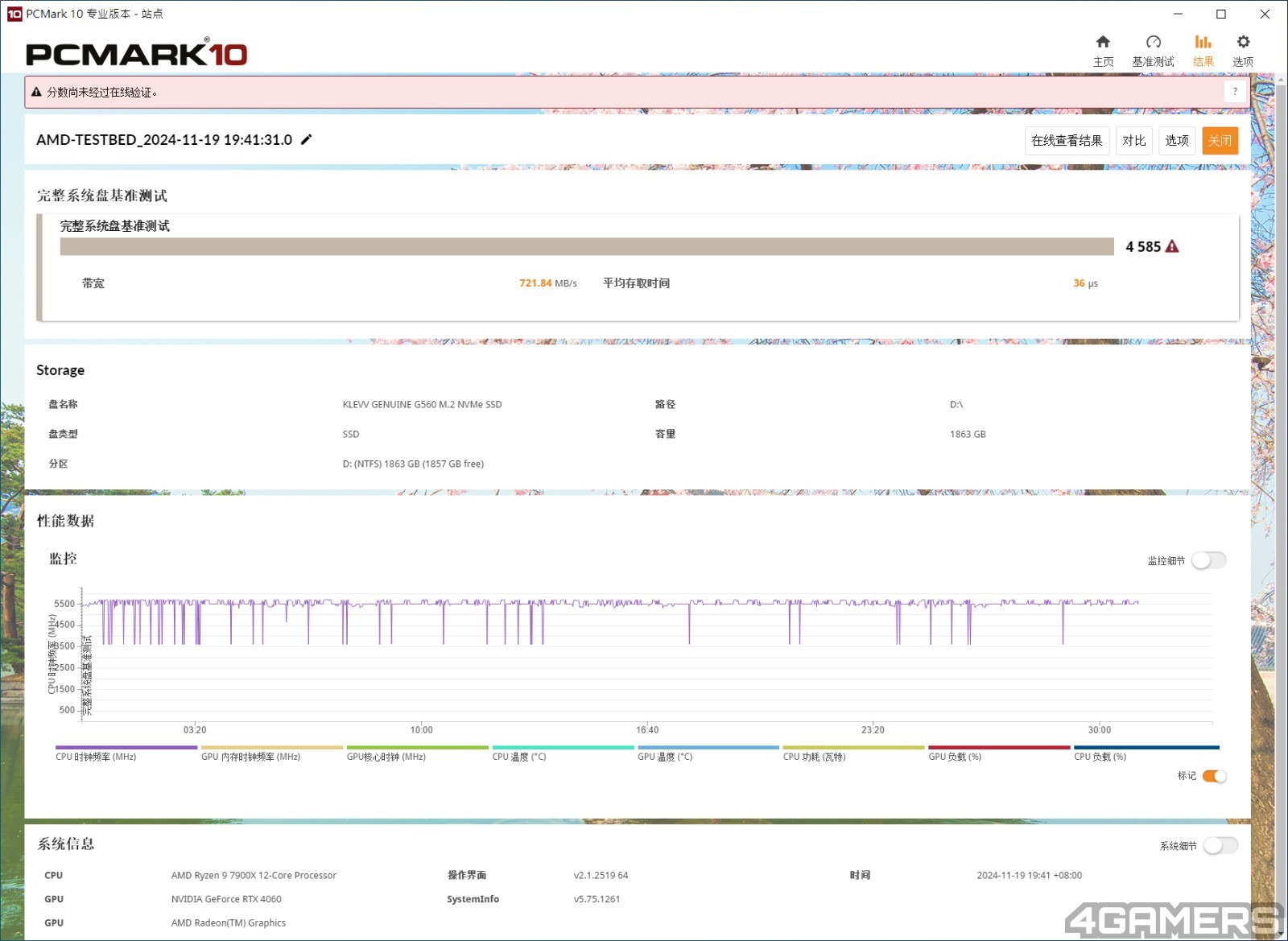Click the drive type value SSD
This screenshot has width=1288, height=941.
tap(351, 434)
